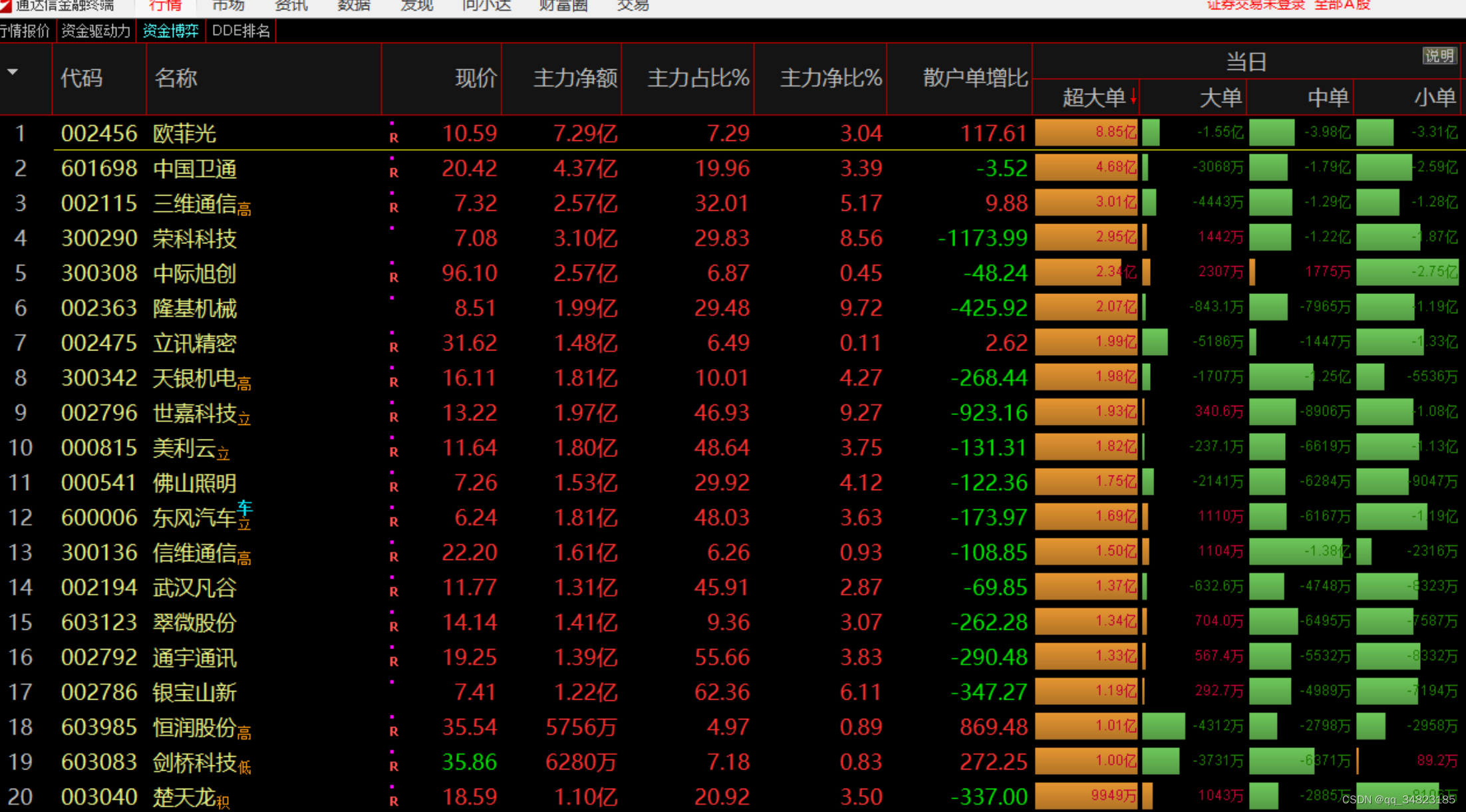Click the R marker icon for 中际旭创
Viewport: 1466px width, 812px height.
[x=394, y=277]
